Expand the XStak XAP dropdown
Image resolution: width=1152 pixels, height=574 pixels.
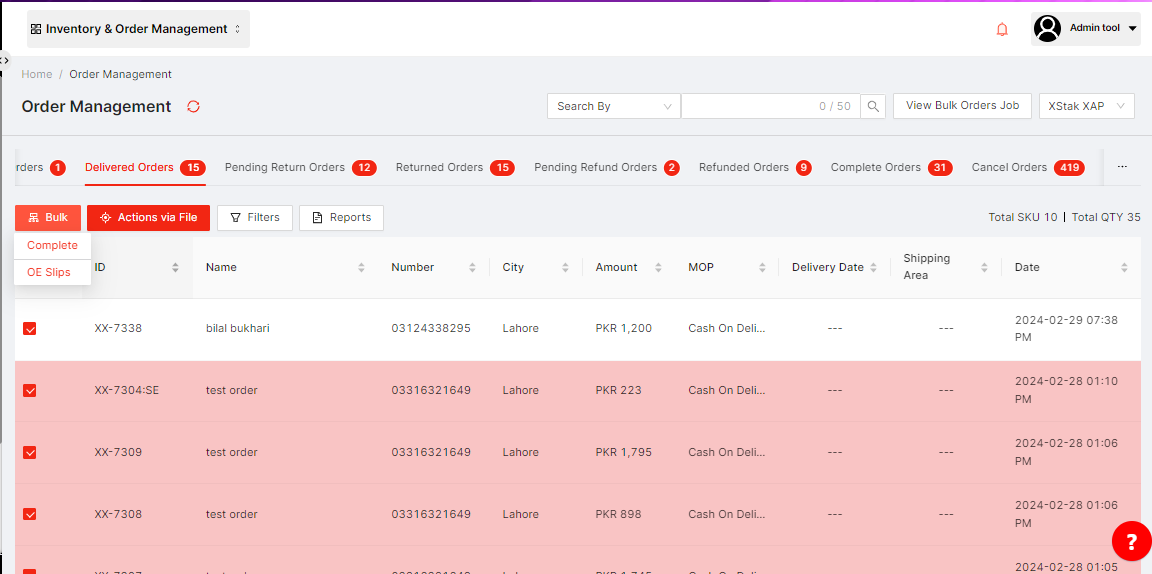(1086, 106)
